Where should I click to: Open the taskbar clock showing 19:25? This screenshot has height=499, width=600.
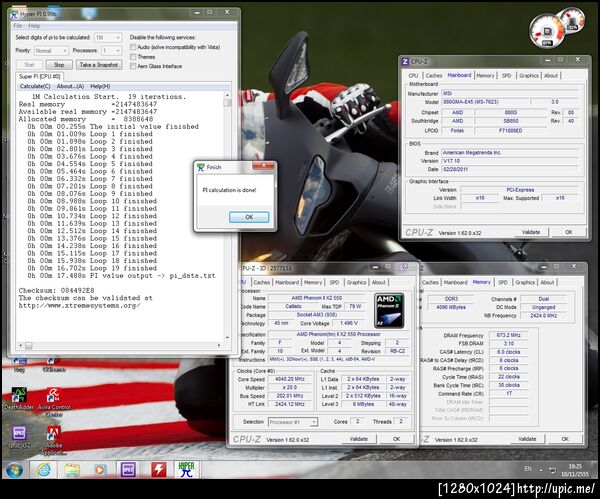(x=575, y=470)
